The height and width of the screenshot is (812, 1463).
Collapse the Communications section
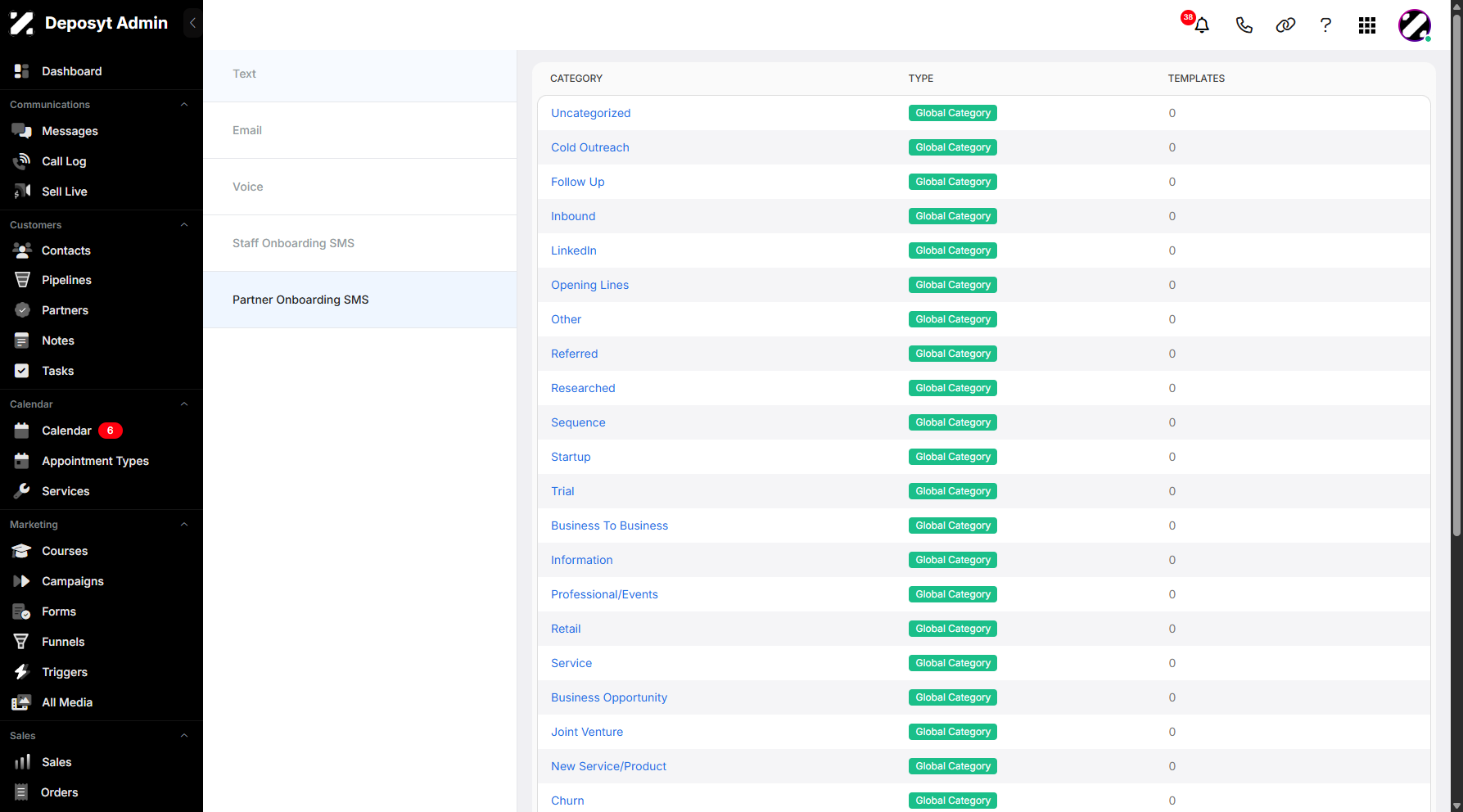184,105
